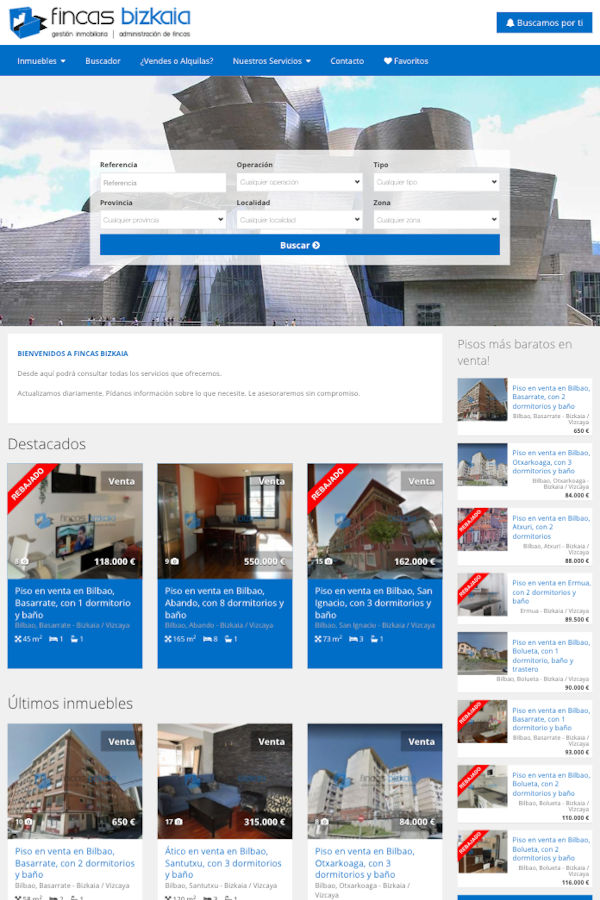Click sidebar thumbnail of the 89.500 € Ermua piso
The height and width of the screenshot is (900, 600).
(x=482, y=594)
